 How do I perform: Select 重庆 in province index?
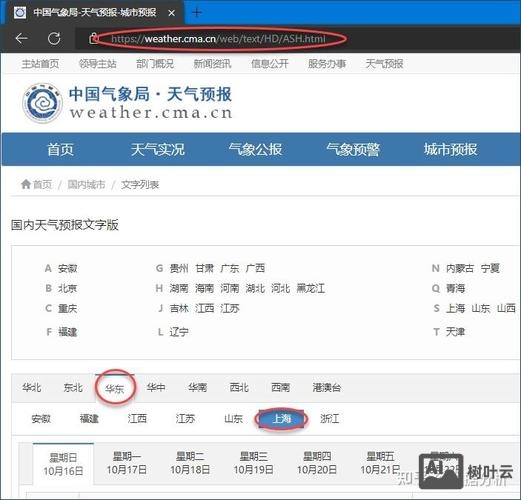point(68,308)
